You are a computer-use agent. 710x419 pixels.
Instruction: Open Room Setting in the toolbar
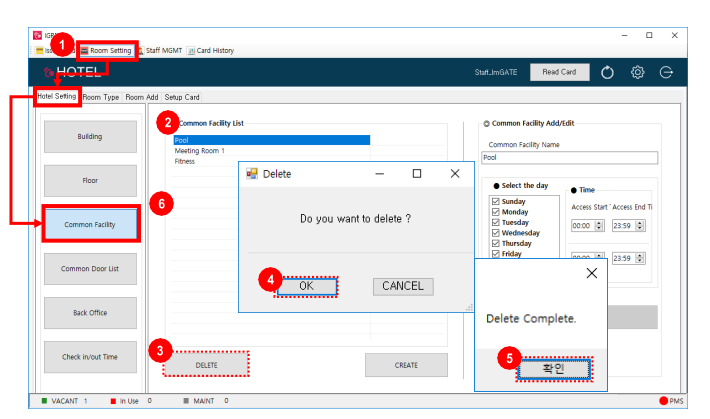point(107,50)
